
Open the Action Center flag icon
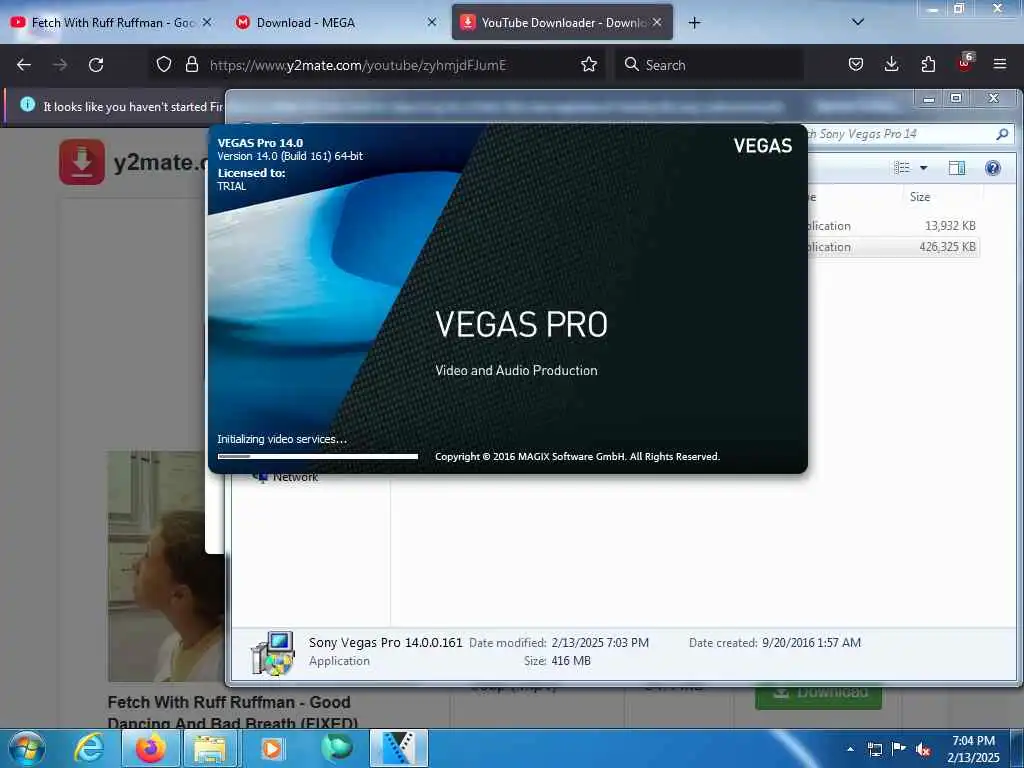pos(899,748)
